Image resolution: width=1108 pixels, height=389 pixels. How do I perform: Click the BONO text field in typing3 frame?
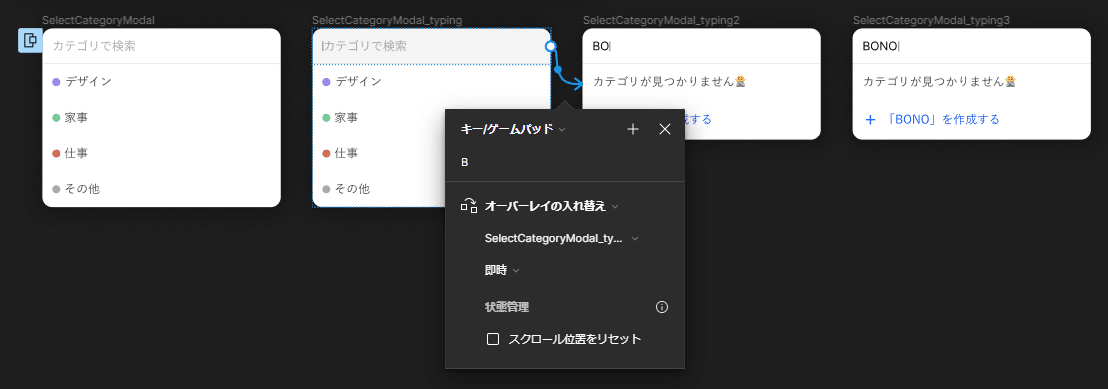click(x=972, y=46)
